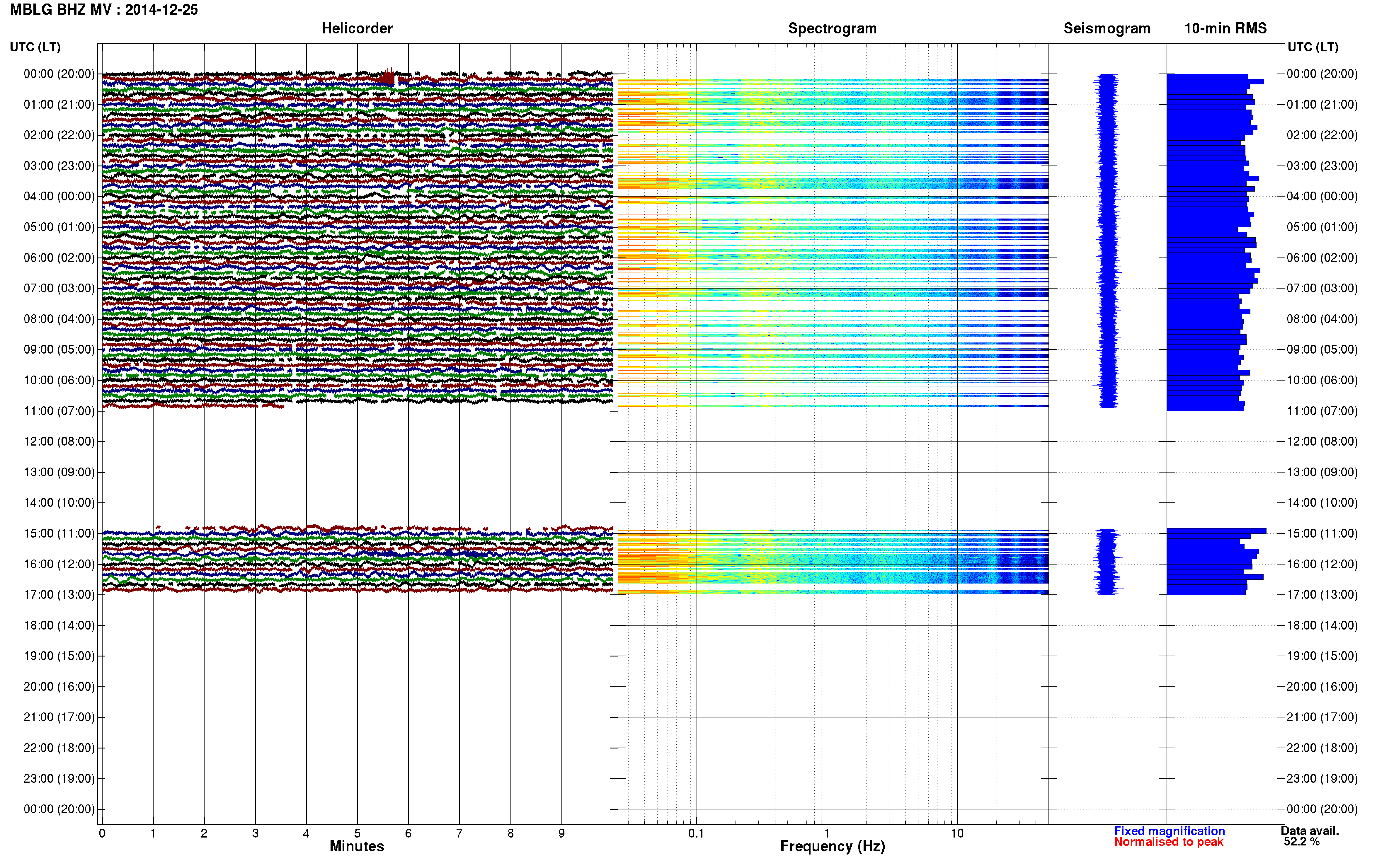
Task: Select the 'Helicorder' panel heading
Action: coord(357,28)
